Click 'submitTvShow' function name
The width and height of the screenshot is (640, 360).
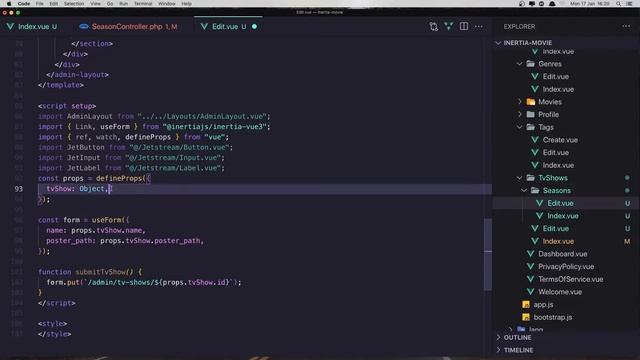coord(100,272)
